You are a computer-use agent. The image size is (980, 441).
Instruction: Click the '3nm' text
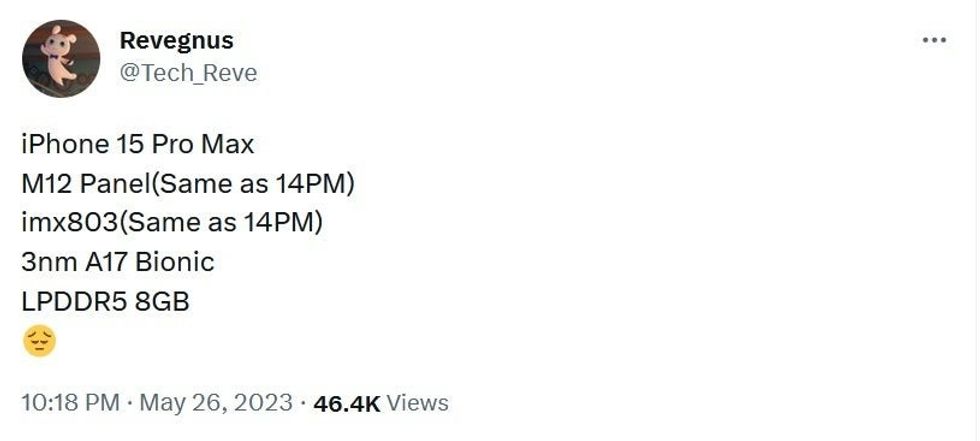click(47, 262)
